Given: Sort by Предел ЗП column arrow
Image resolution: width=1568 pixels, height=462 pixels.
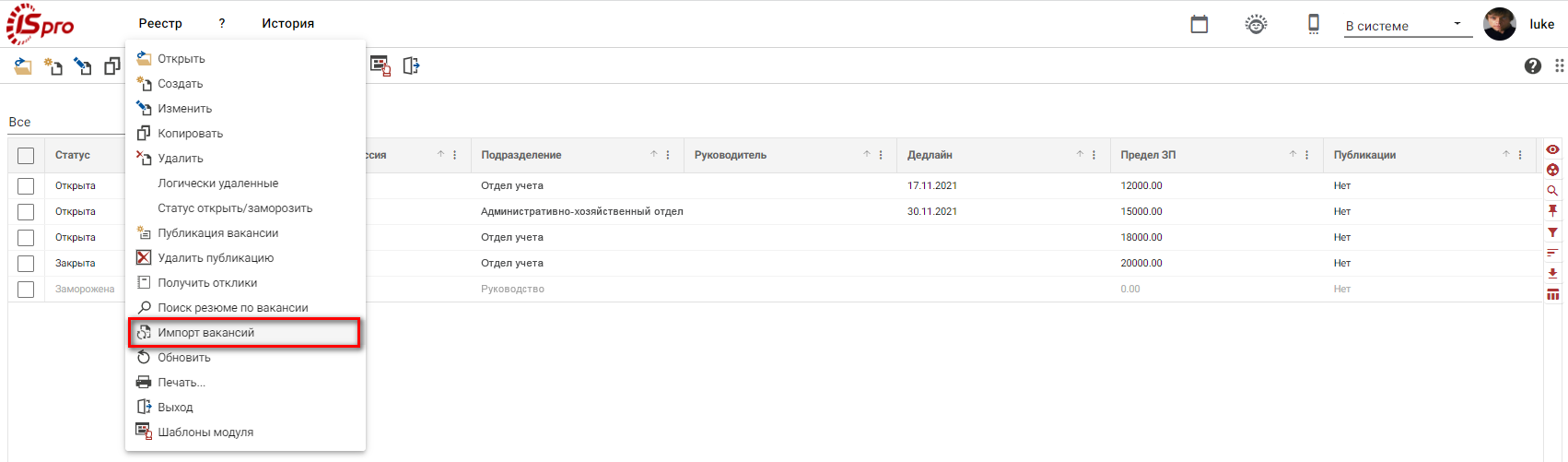Looking at the screenshot, I should tap(1293, 154).
